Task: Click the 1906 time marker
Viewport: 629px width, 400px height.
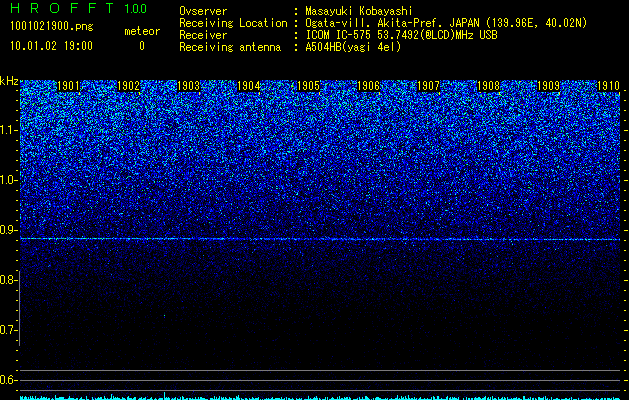Action: click(368, 86)
